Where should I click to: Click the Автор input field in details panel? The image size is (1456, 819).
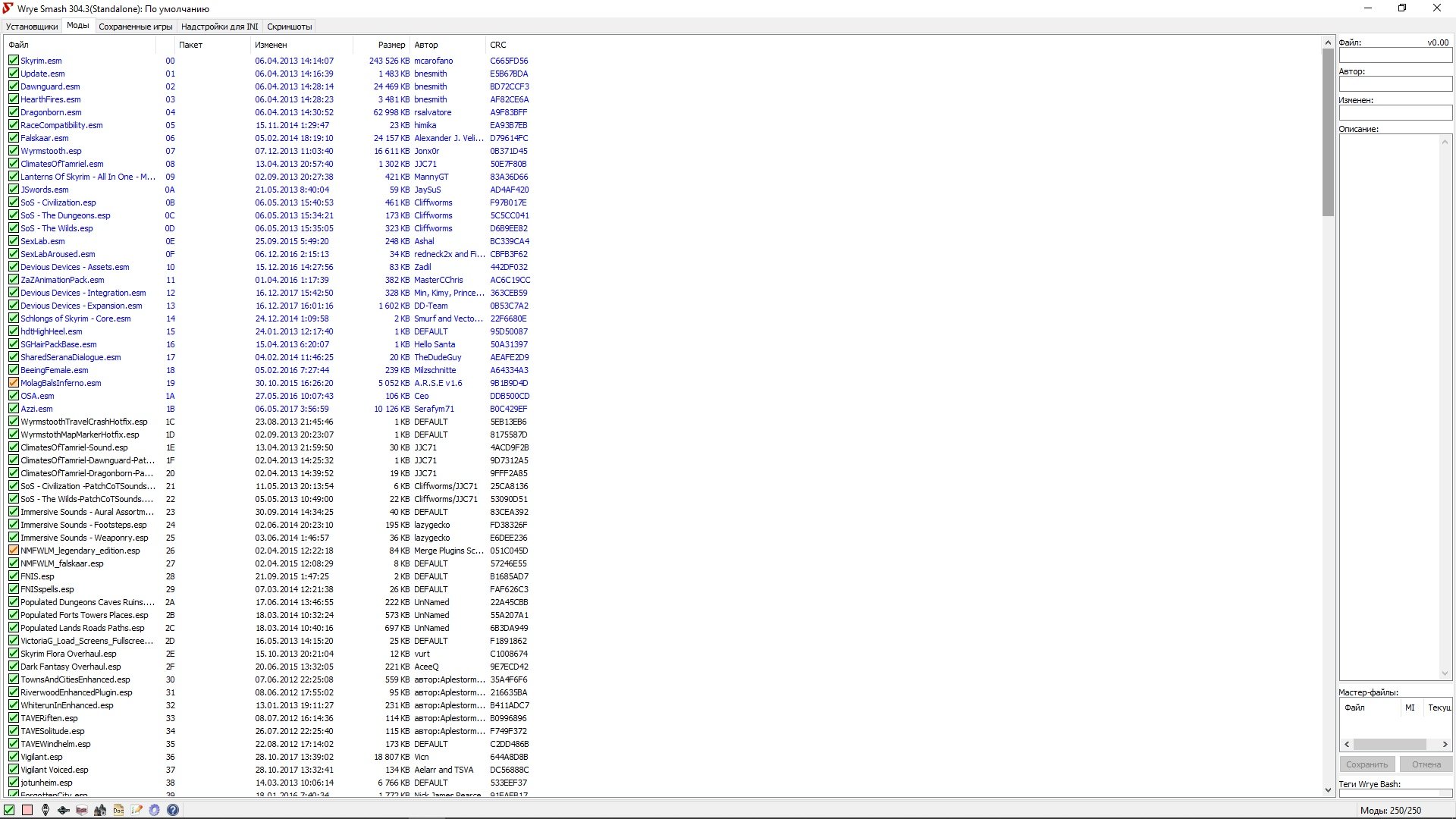pos(1395,84)
